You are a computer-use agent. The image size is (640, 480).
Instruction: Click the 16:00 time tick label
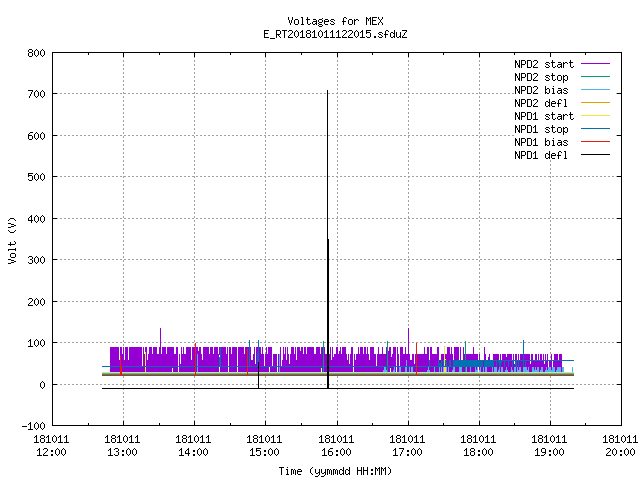pyautogui.click(x=336, y=453)
